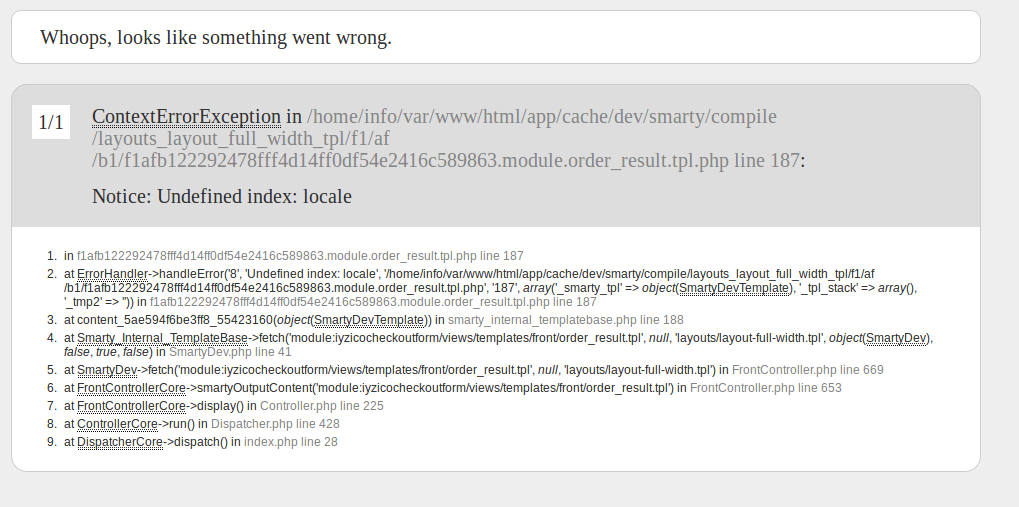This screenshot has height=507, width=1019.
Task: Click the SmartyDev class in trace step 5
Action: (107, 370)
